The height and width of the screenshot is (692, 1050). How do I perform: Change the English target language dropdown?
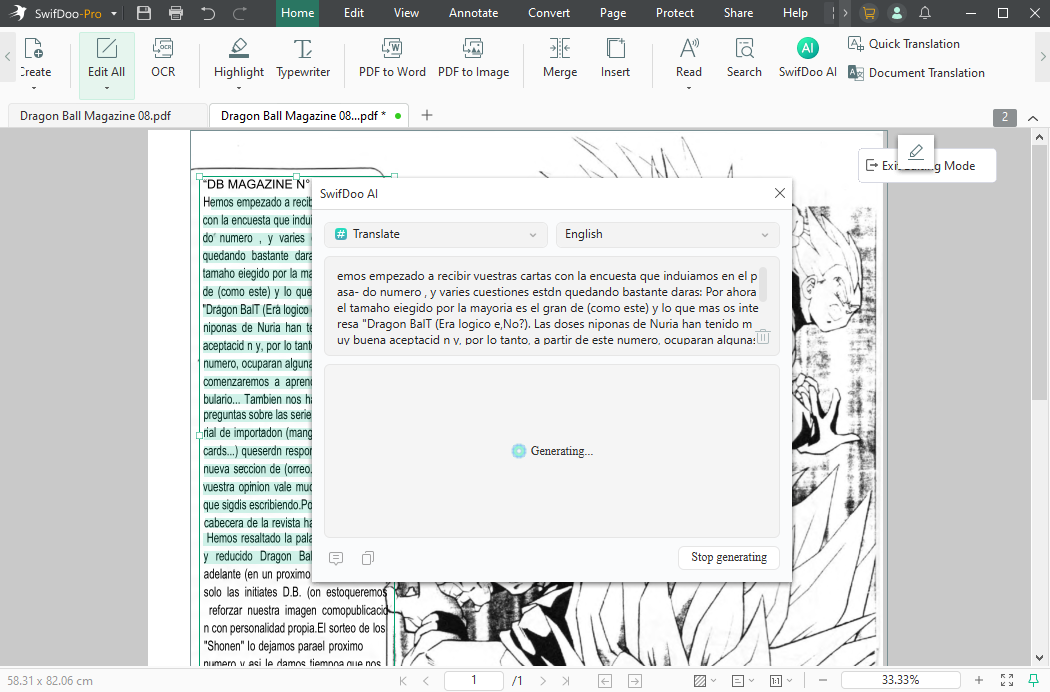click(667, 234)
